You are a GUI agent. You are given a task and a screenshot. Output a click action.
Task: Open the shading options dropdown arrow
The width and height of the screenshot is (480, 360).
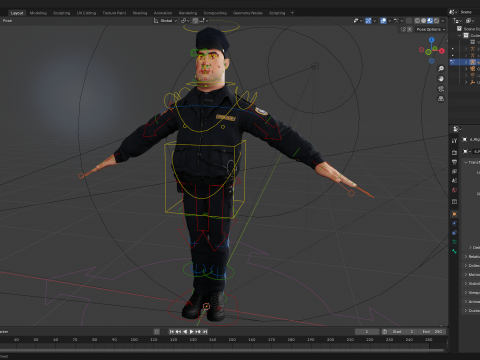(x=443, y=21)
